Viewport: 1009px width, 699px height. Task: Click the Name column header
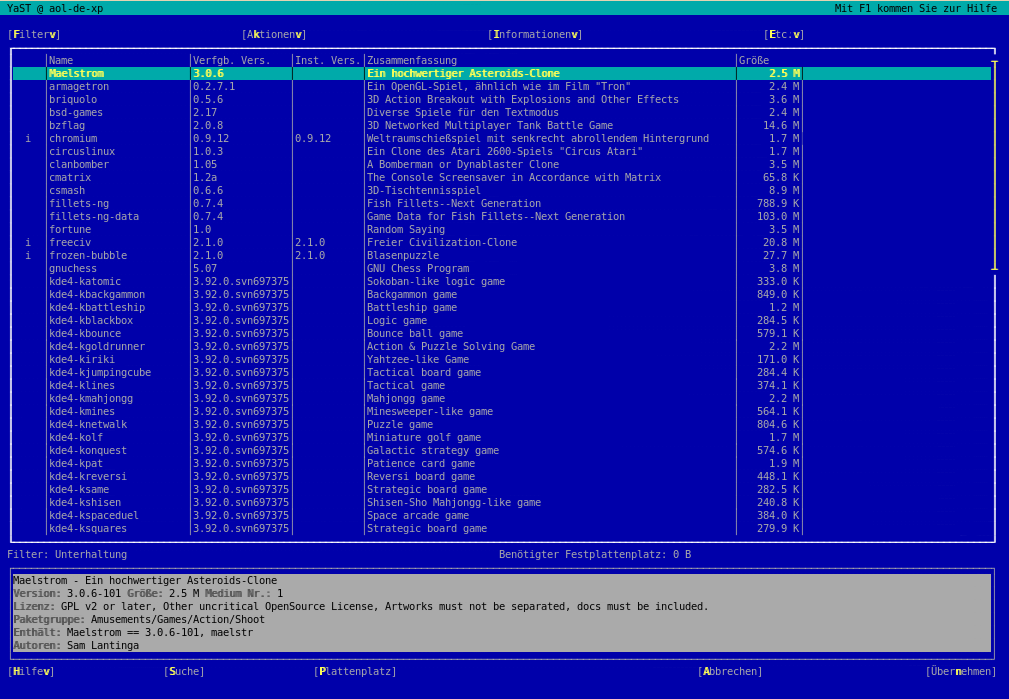61,61
